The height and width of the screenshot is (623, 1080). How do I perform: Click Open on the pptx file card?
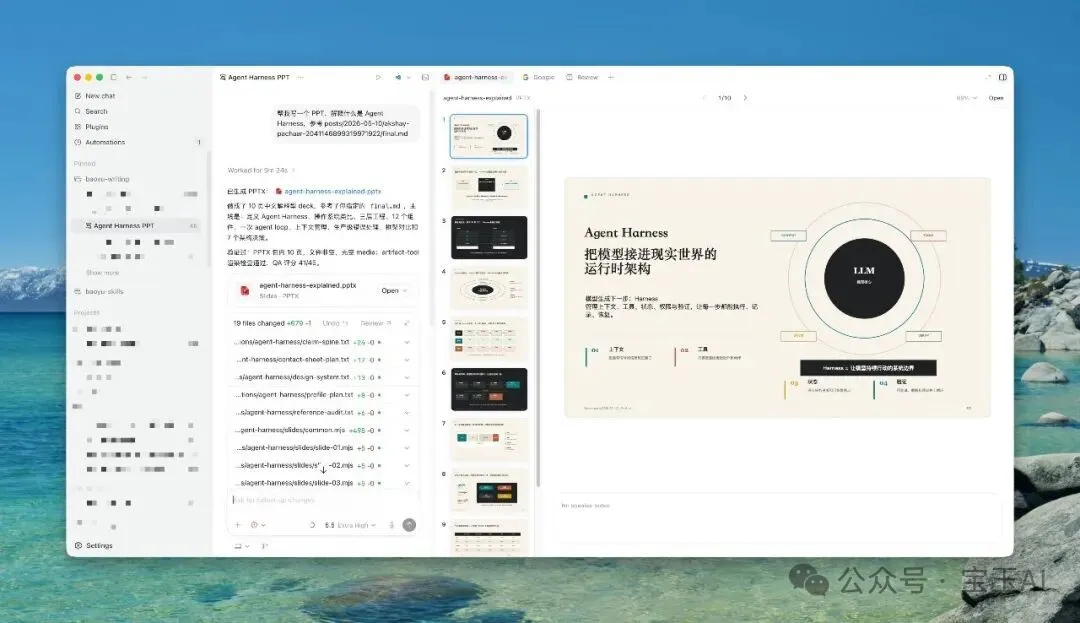click(x=390, y=291)
